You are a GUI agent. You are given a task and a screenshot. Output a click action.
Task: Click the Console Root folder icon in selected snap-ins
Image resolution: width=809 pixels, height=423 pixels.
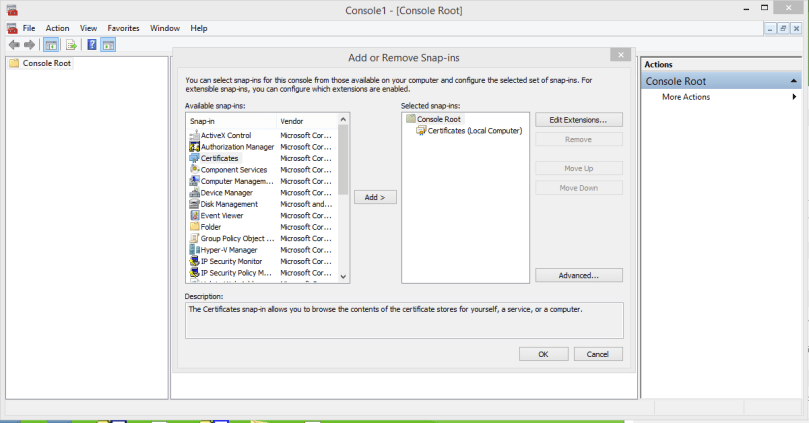(x=411, y=119)
